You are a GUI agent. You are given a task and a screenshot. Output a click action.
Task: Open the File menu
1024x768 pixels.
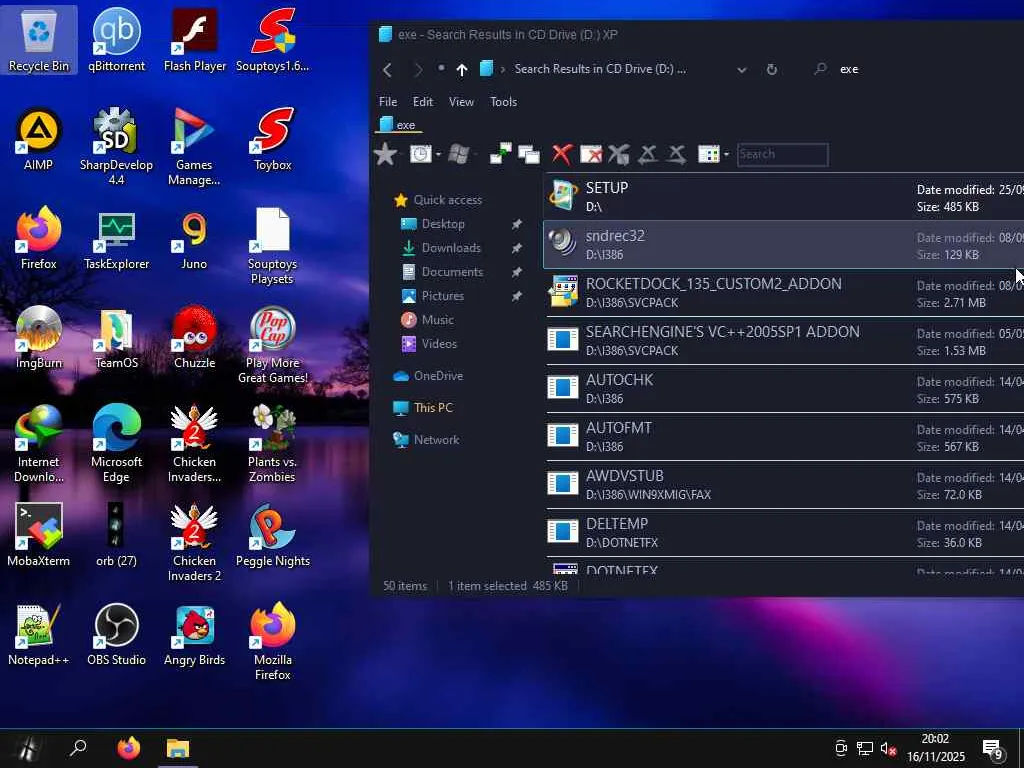pyautogui.click(x=388, y=102)
